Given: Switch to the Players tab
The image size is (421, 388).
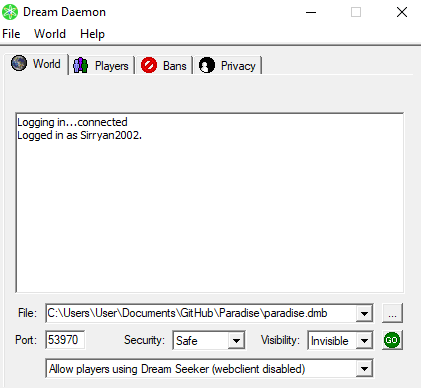Looking at the screenshot, I should [102, 65].
